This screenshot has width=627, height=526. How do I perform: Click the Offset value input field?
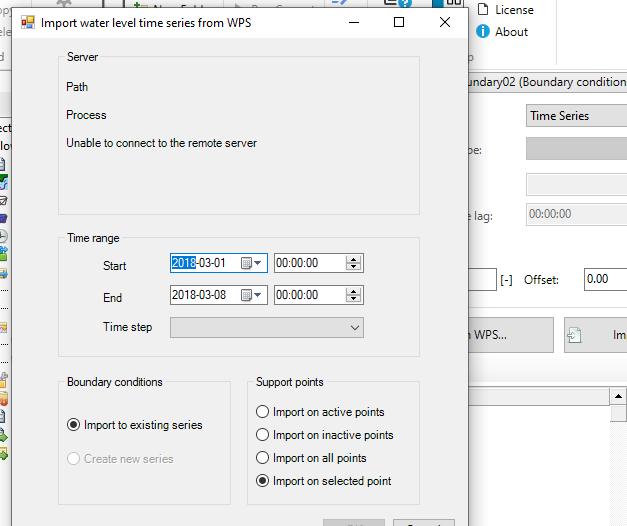pyautogui.click(x=605, y=280)
